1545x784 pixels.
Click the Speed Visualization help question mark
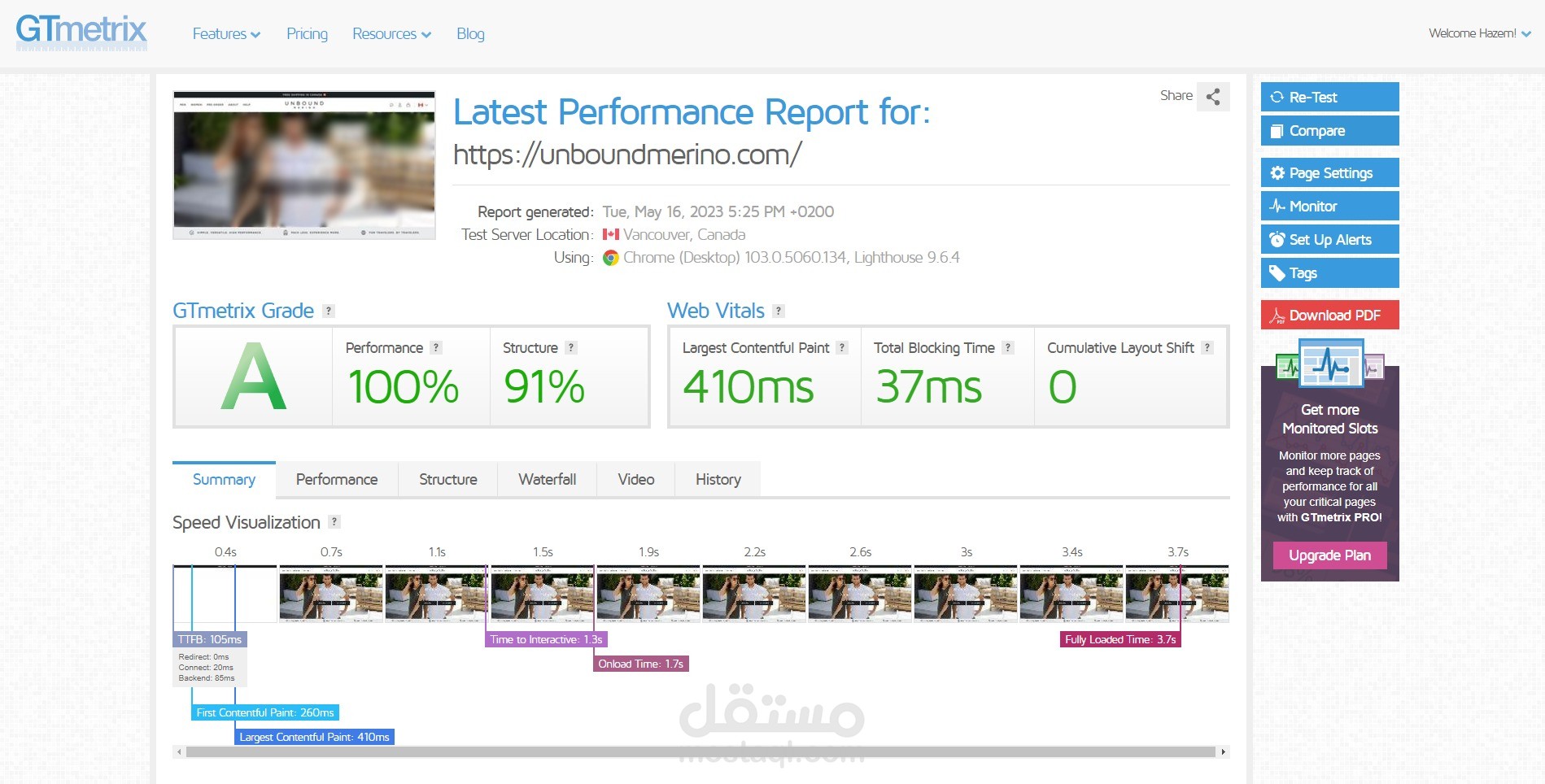point(334,522)
